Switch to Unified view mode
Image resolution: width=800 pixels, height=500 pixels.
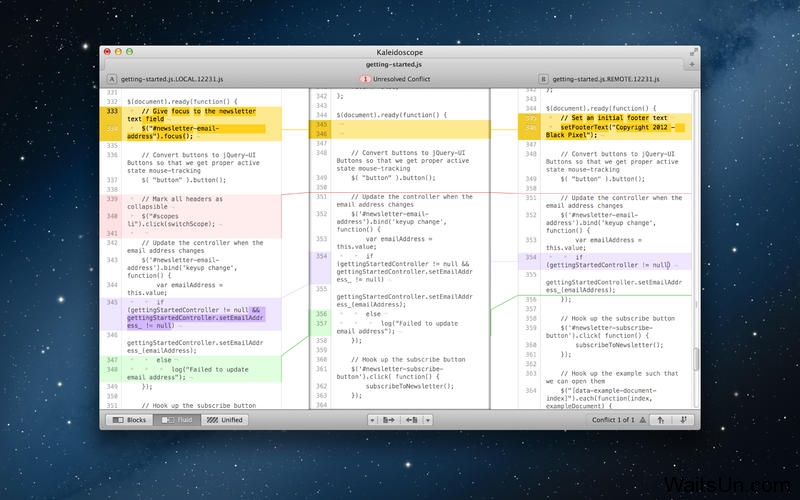click(225, 420)
